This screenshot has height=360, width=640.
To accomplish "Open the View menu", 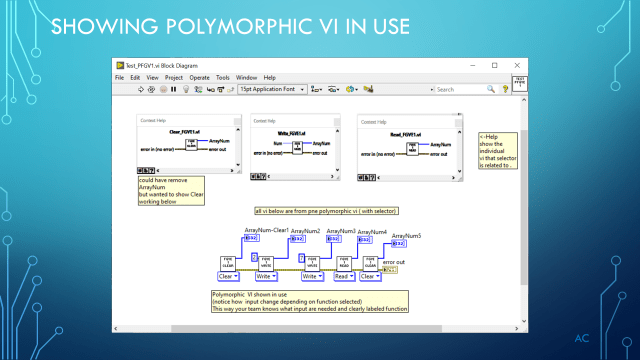I will click(x=152, y=78).
